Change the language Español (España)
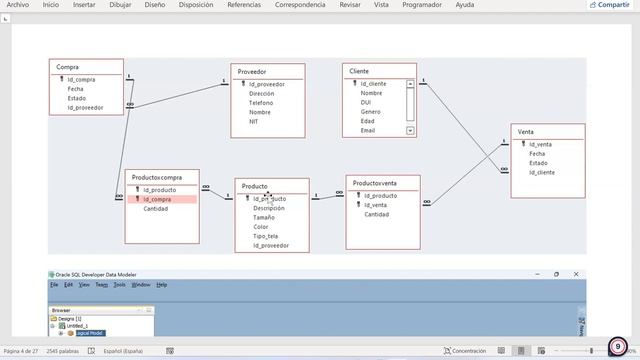 [x=123, y=351]
